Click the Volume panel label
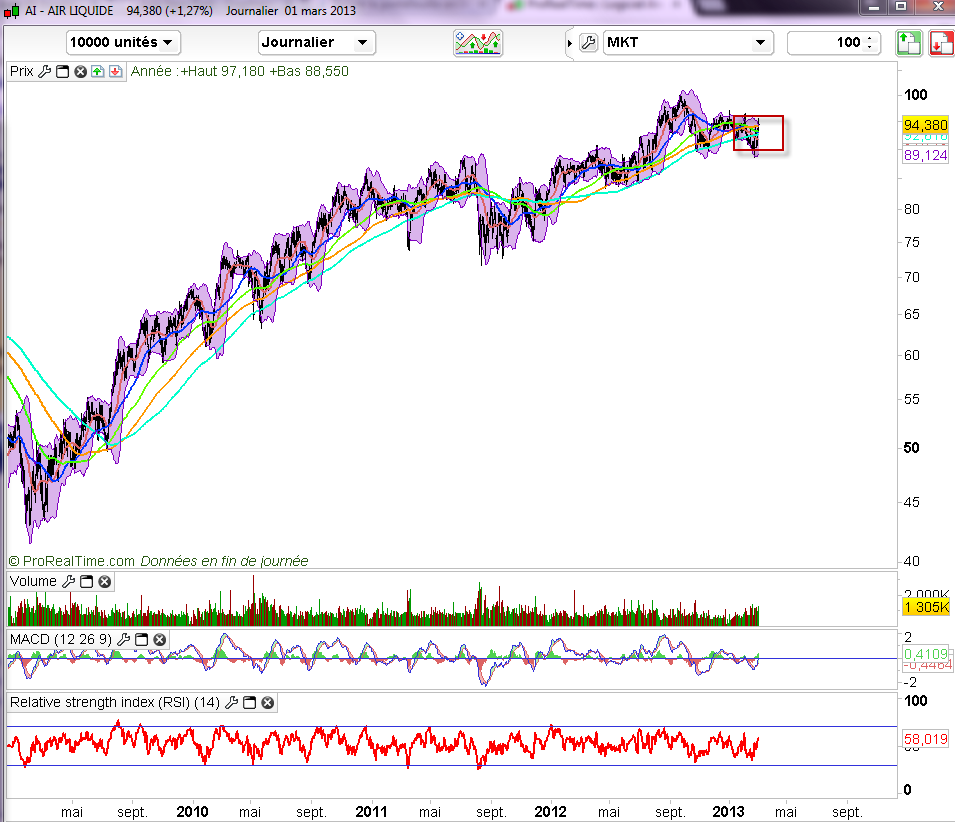955x822 pixels. (x=33, y=581)
